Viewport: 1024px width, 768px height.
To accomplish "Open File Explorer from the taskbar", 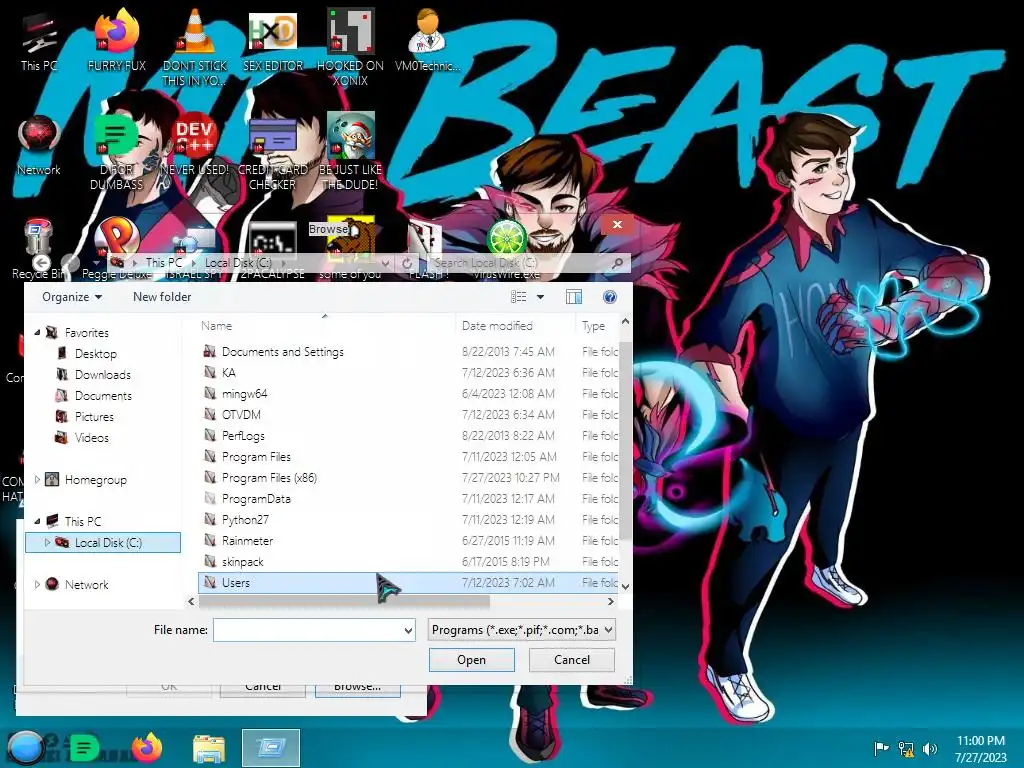I will [x=209, y=748].
